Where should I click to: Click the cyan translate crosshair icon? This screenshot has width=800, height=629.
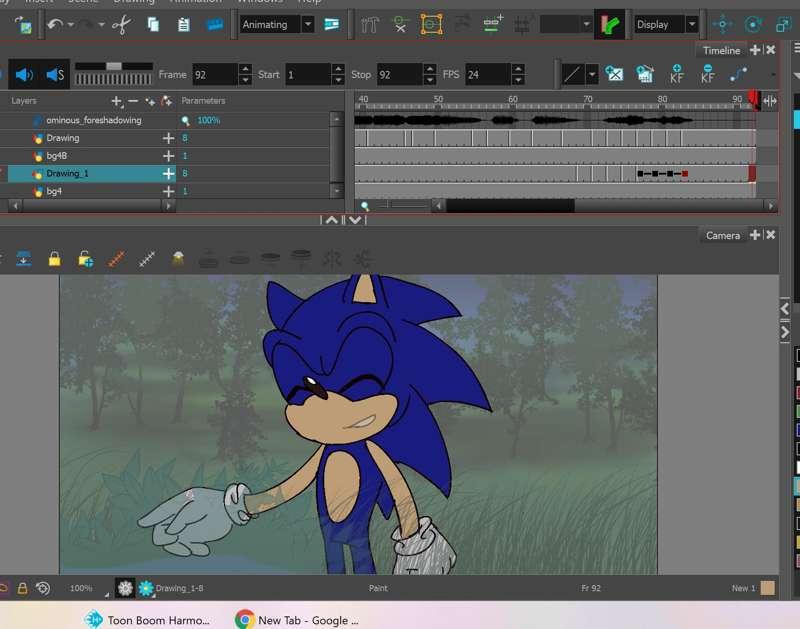[722, 24]
